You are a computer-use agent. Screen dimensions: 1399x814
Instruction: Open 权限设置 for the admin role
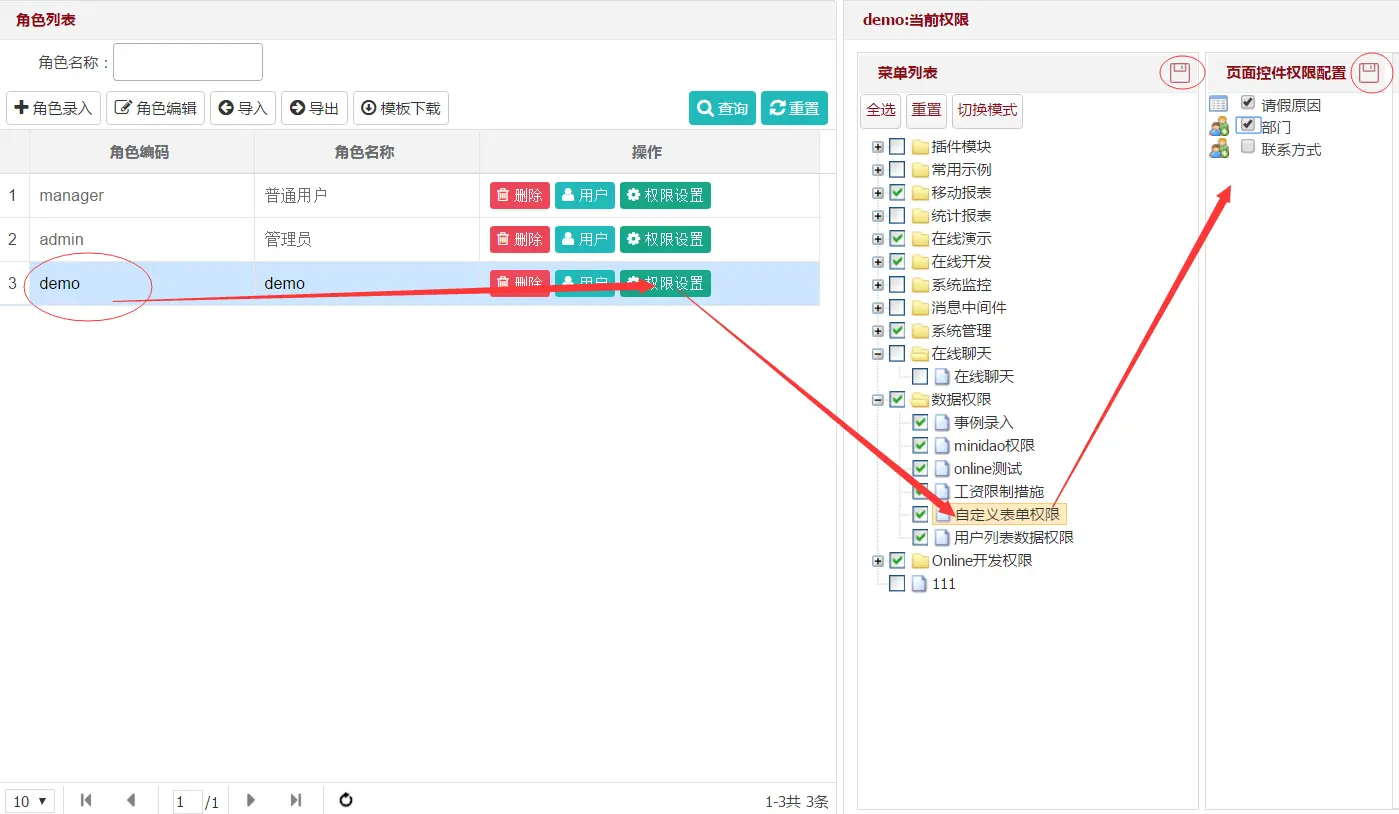click(x=665, y=239)
